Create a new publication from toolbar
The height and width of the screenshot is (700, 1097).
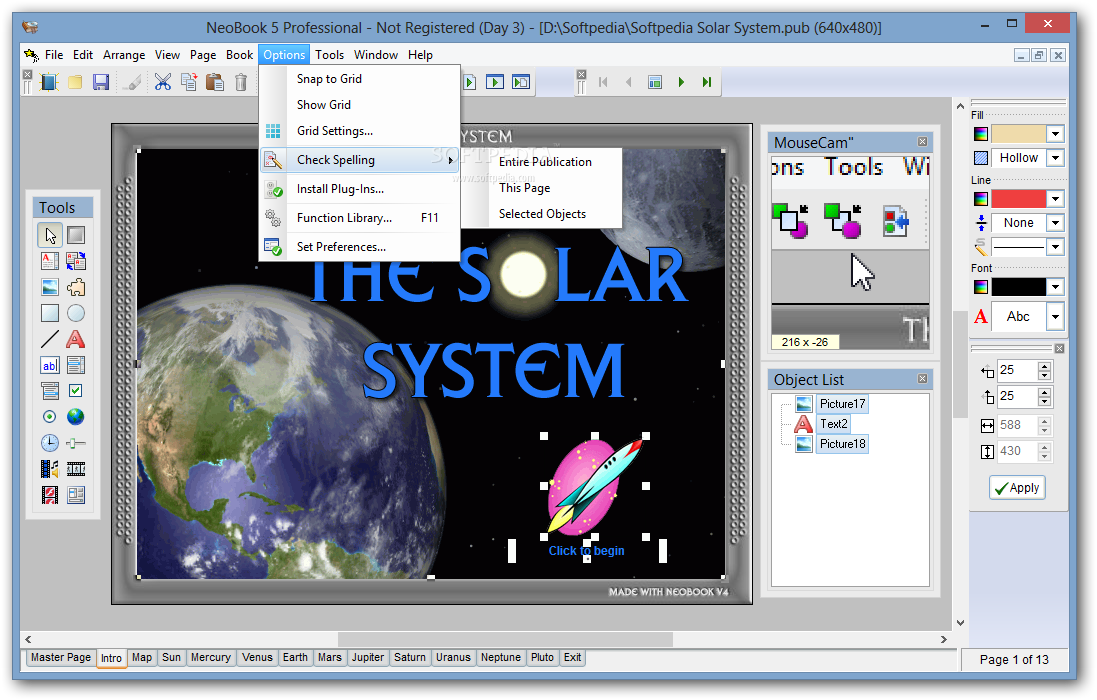coord(49,82)
